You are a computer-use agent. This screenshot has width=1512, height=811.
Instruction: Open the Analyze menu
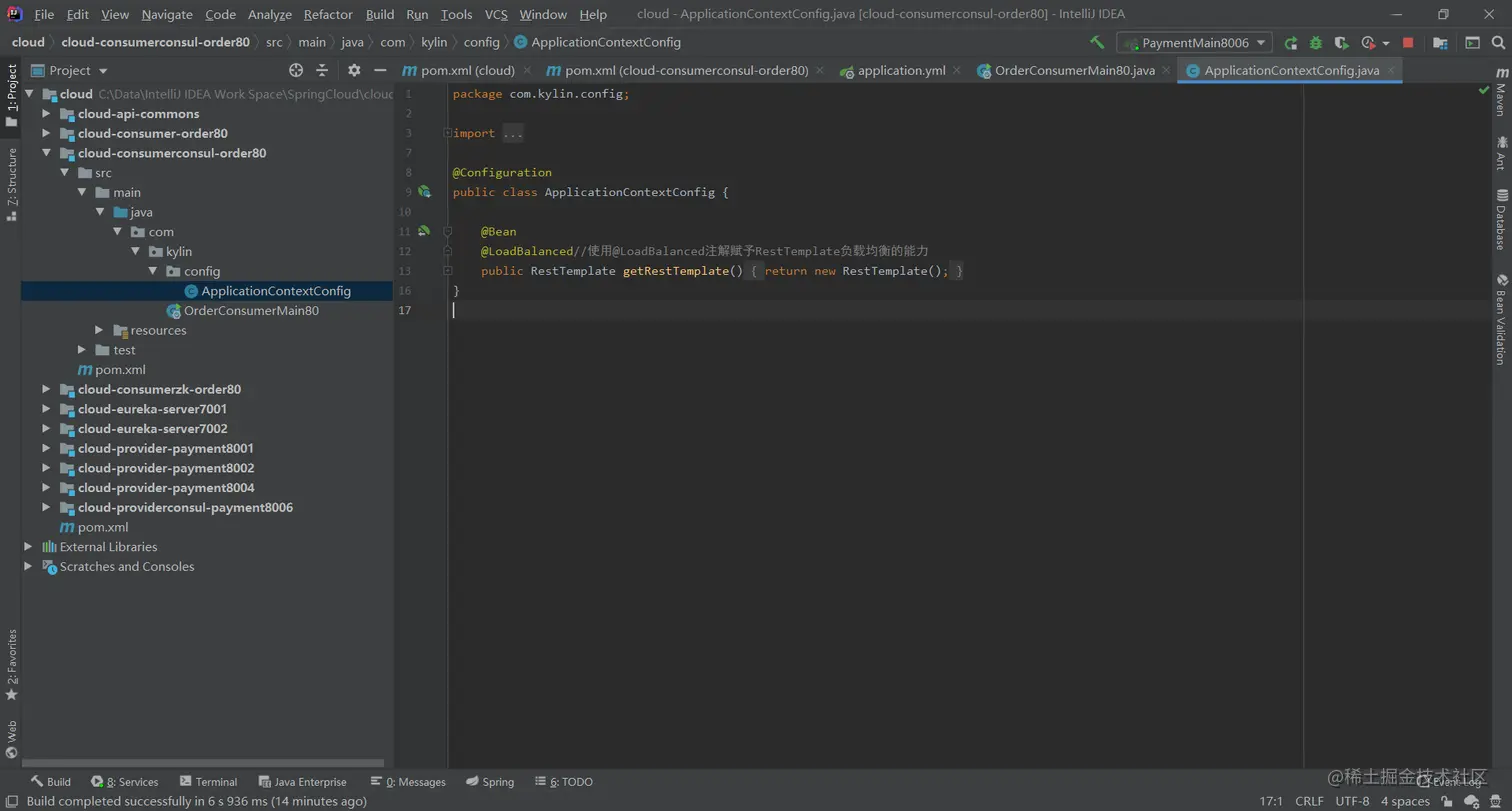(x=270, y=14)
